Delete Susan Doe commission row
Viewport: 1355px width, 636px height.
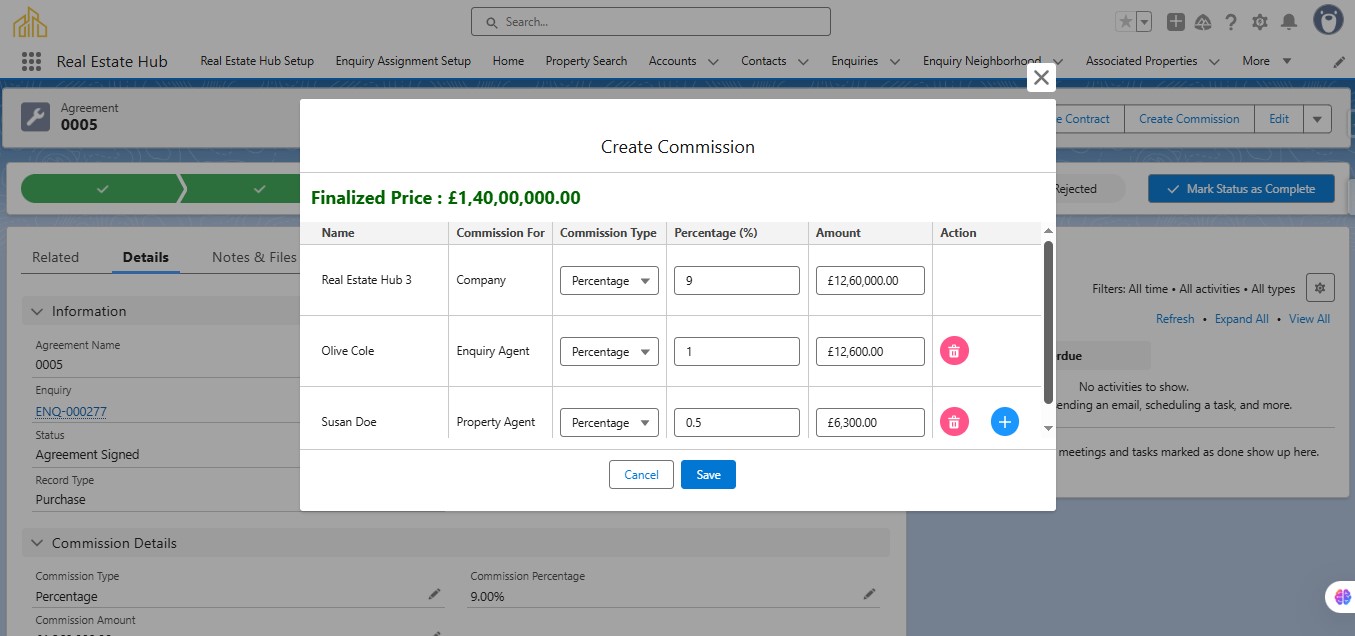click(954, 422)
